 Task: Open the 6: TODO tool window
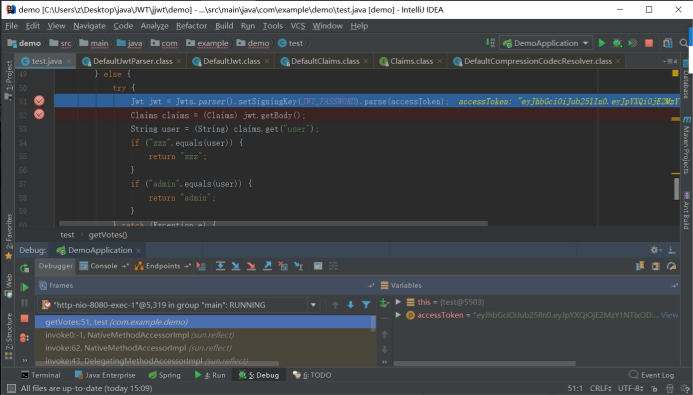pyautogui.click(x=312, y=375)
